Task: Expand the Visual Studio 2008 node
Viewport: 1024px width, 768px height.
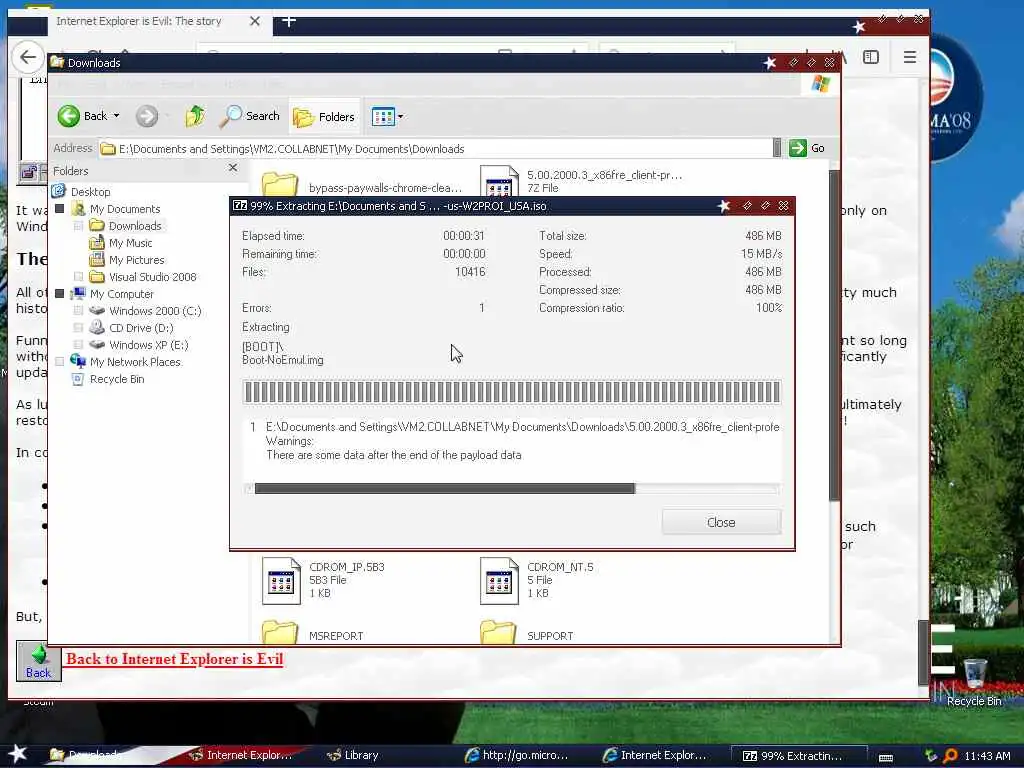Action: point(78,277)
